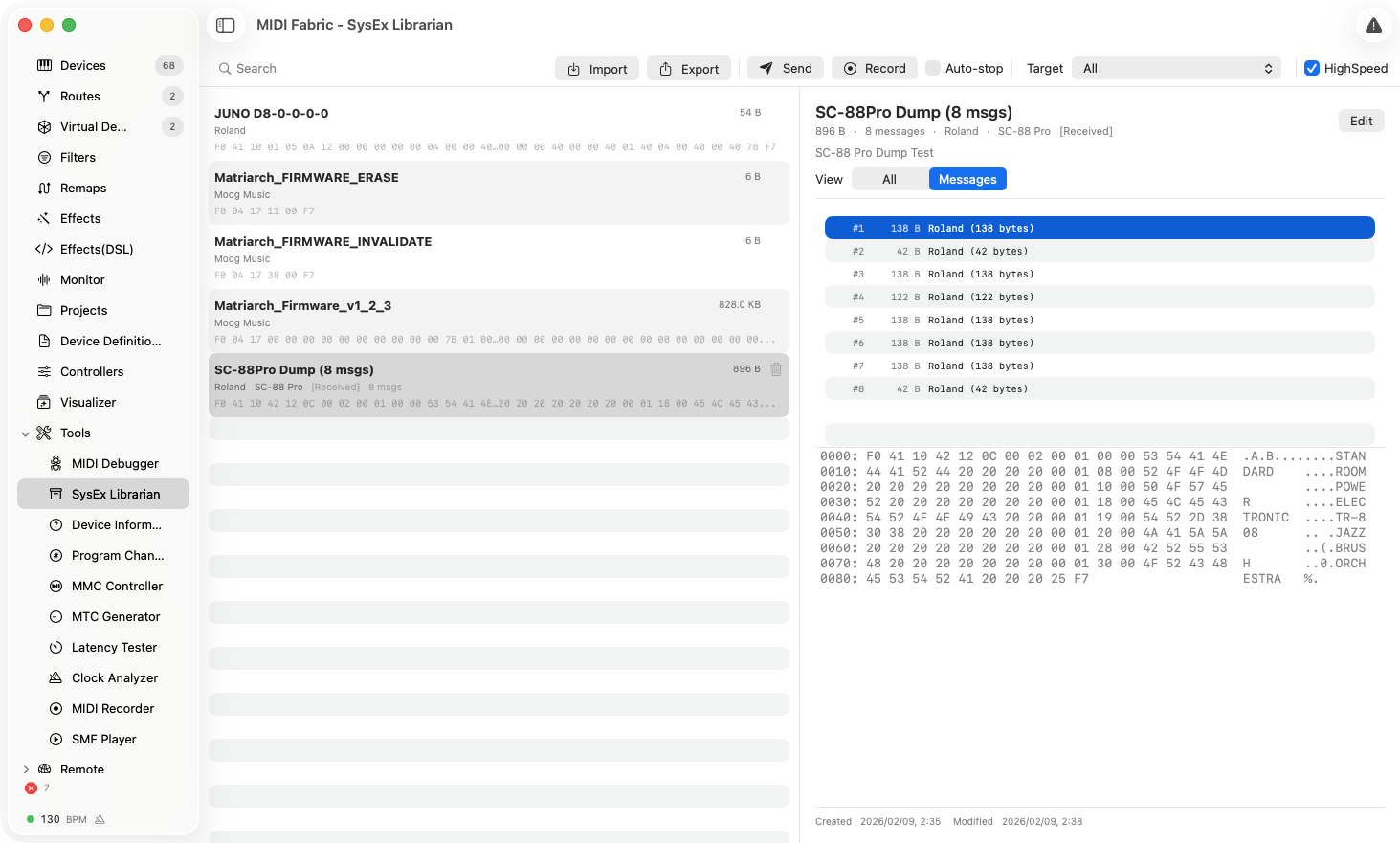Click the Projects folder icon
This screenshot has width=1400, height=843.
[44, 310]
